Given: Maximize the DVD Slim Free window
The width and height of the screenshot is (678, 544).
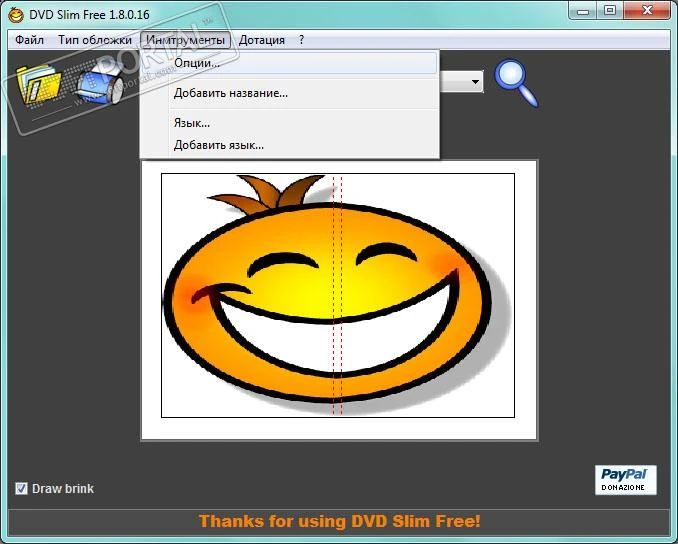Looking at the screenshot, I should coord(609,12).
